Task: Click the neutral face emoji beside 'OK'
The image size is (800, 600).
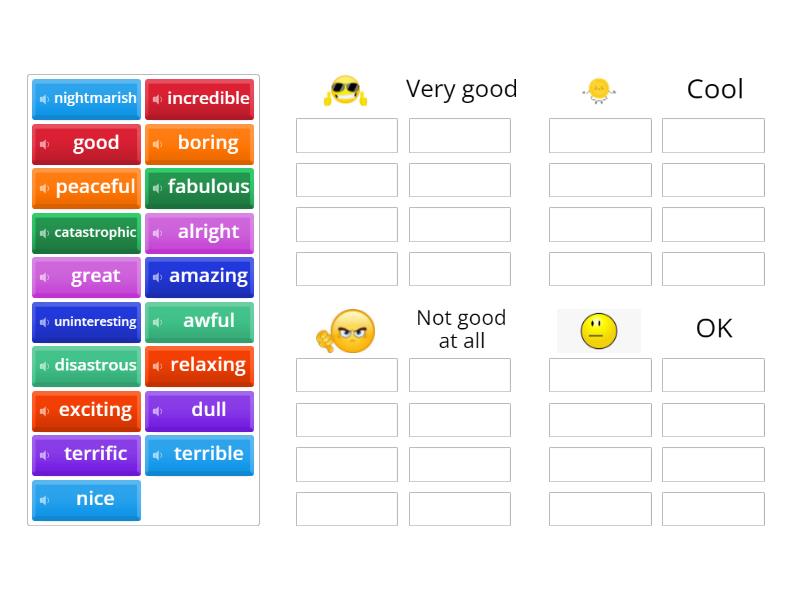Action: tap(598, 328)
